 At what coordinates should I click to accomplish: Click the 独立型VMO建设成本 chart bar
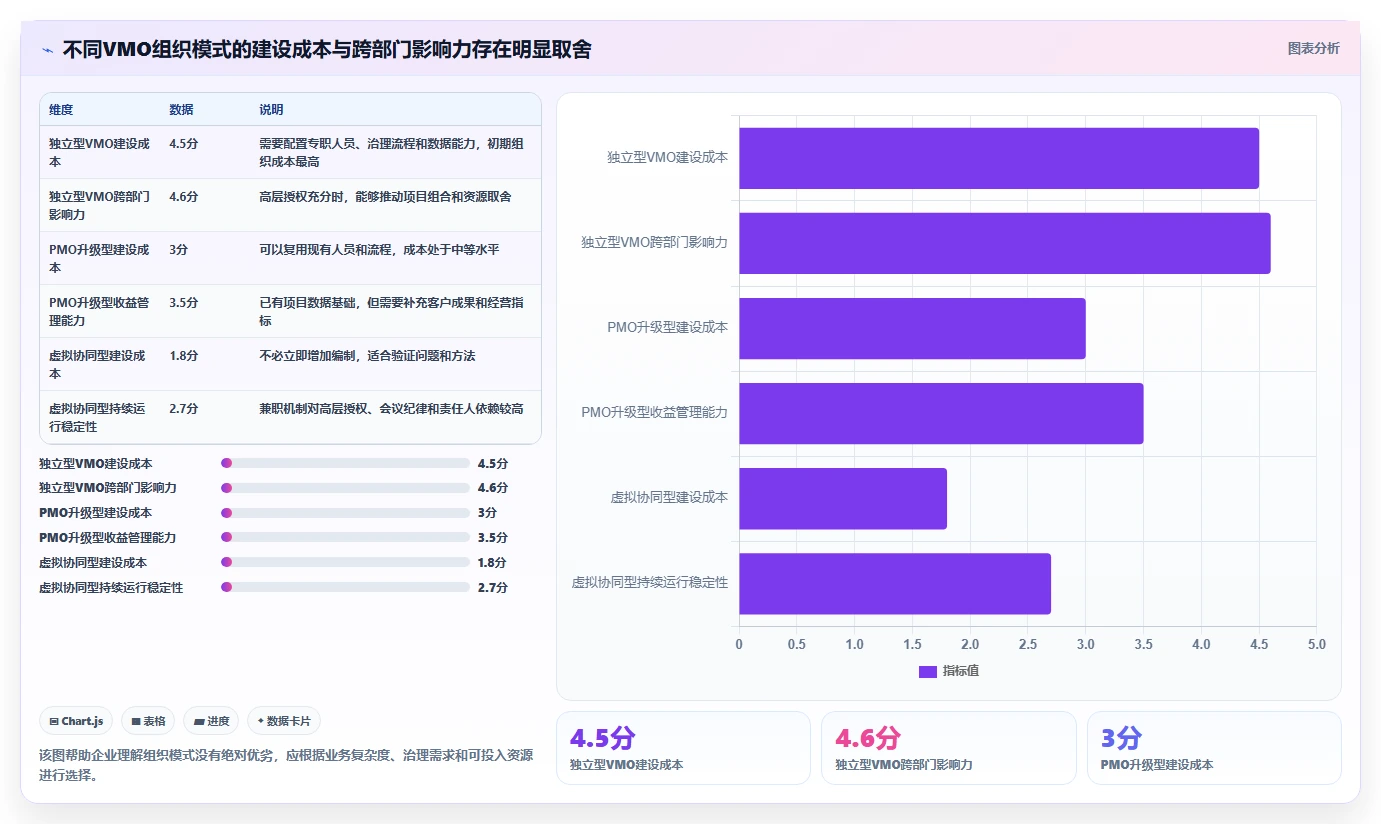coord(999,158)
